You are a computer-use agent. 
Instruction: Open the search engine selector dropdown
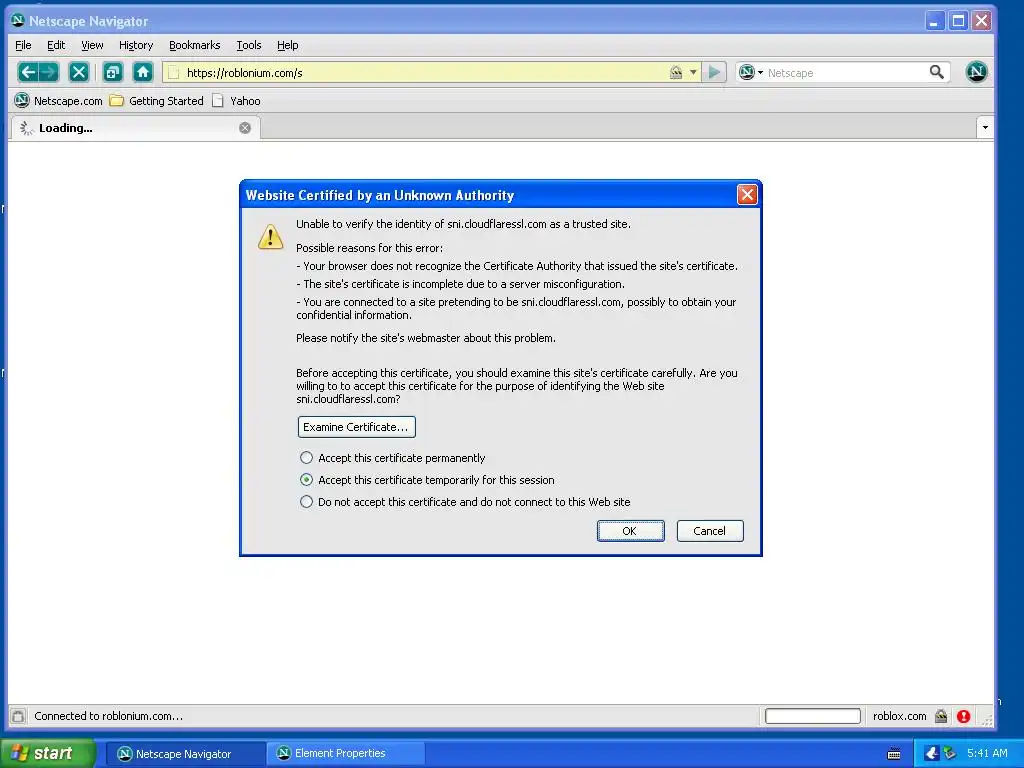pos(750,72)
